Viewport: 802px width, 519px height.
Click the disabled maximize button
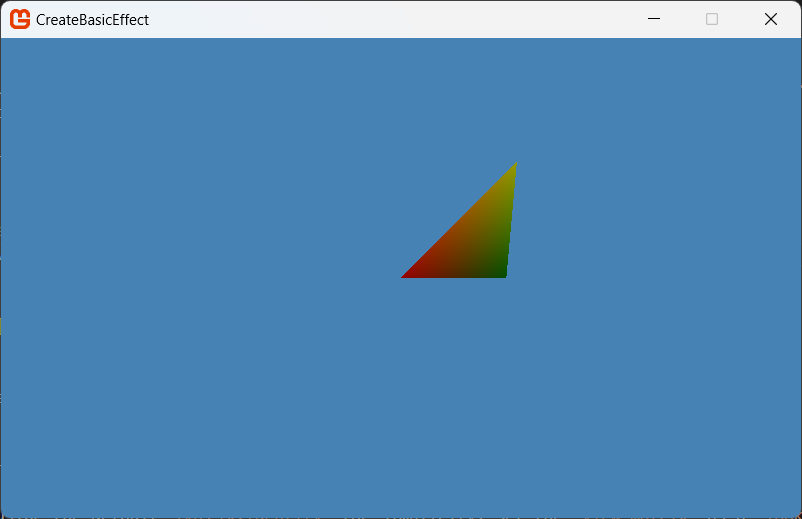point(711,19)
